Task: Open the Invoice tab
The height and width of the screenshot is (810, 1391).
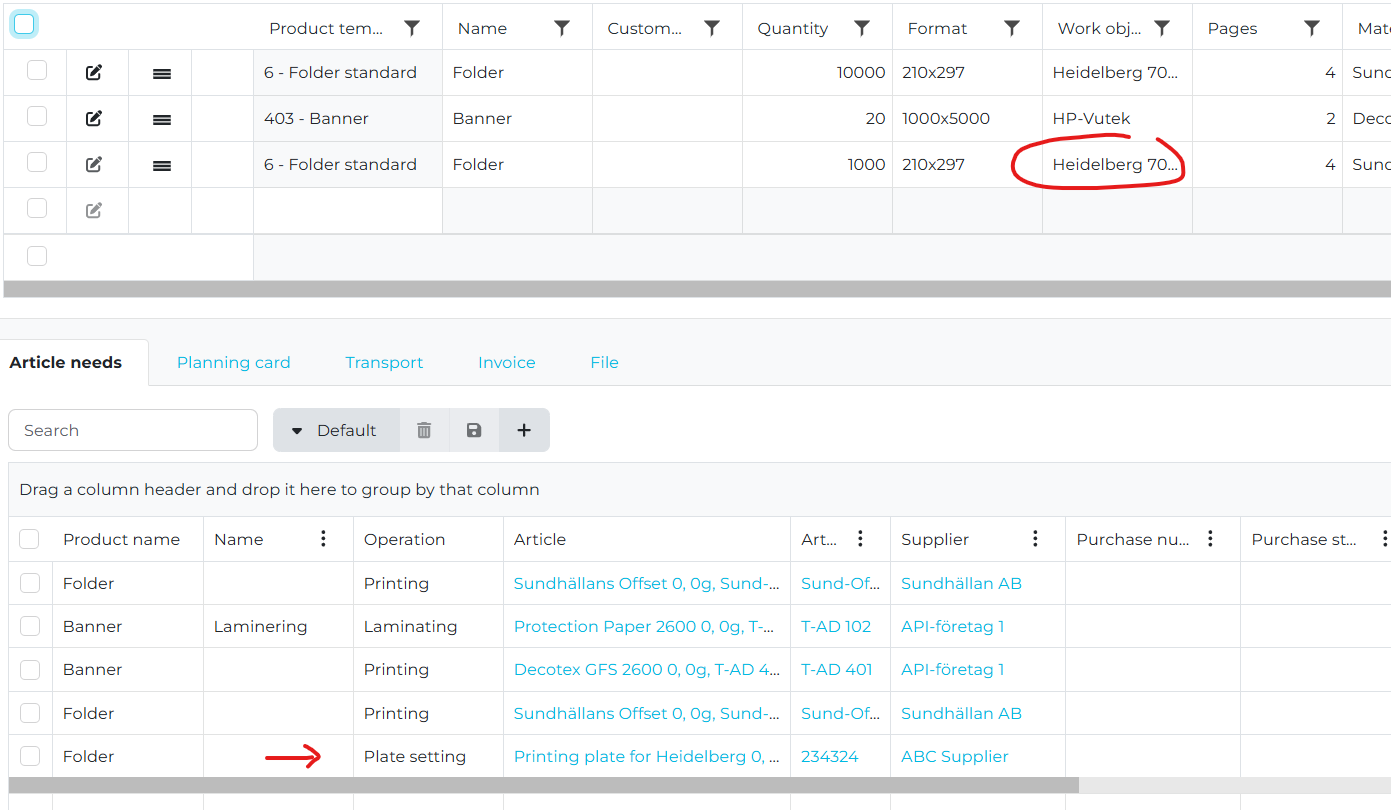Action: [506, 363]
